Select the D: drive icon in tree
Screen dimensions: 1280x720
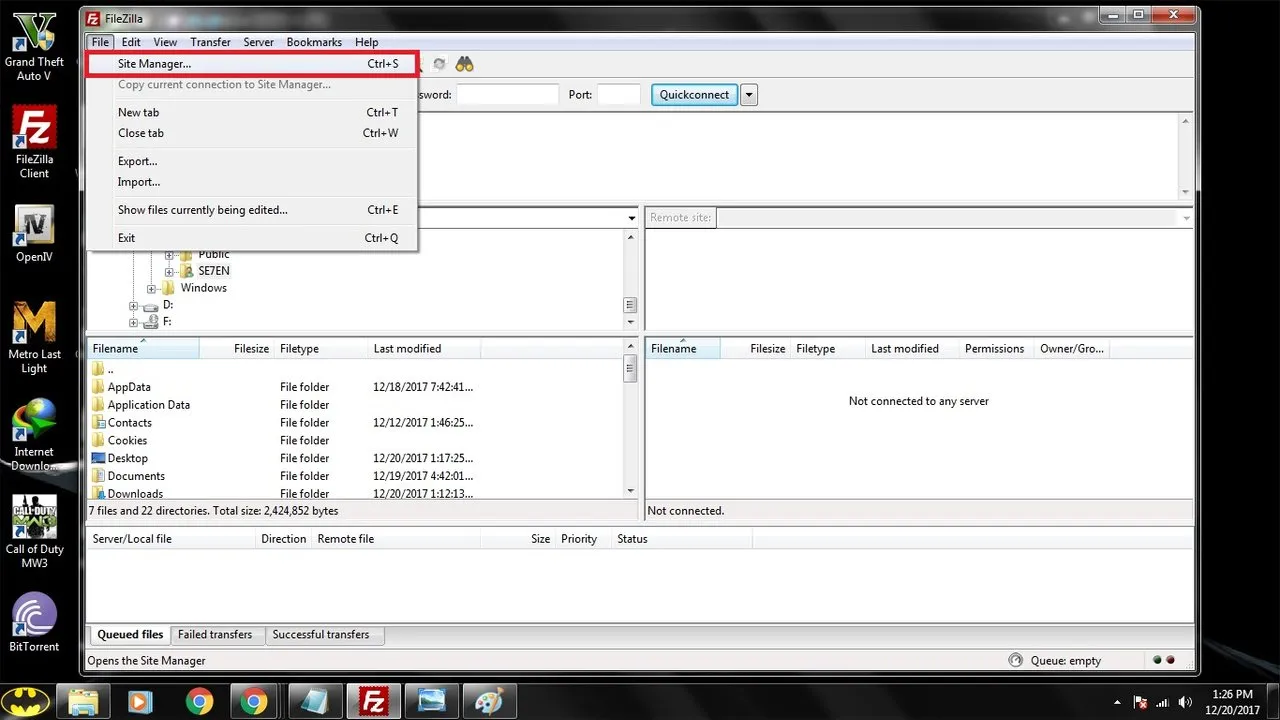tap(151, 305)
